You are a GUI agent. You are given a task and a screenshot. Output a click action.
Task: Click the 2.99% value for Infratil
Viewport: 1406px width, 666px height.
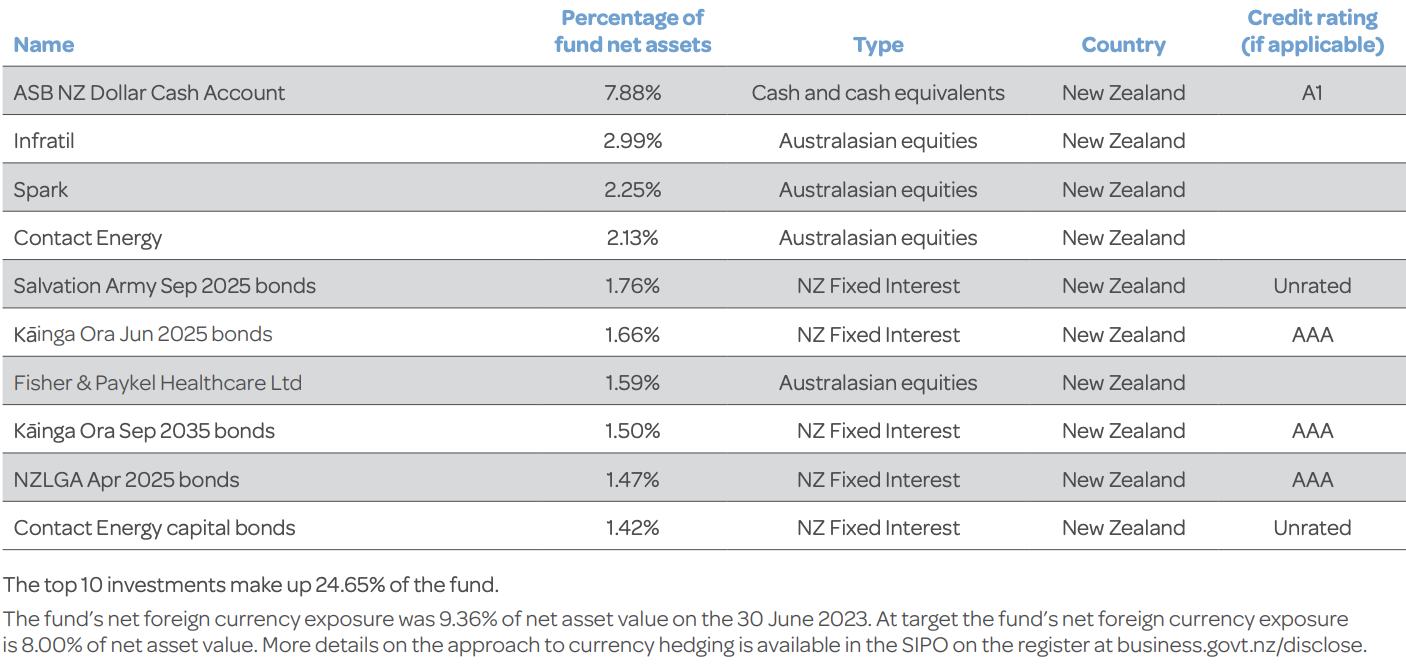point(632,141)
